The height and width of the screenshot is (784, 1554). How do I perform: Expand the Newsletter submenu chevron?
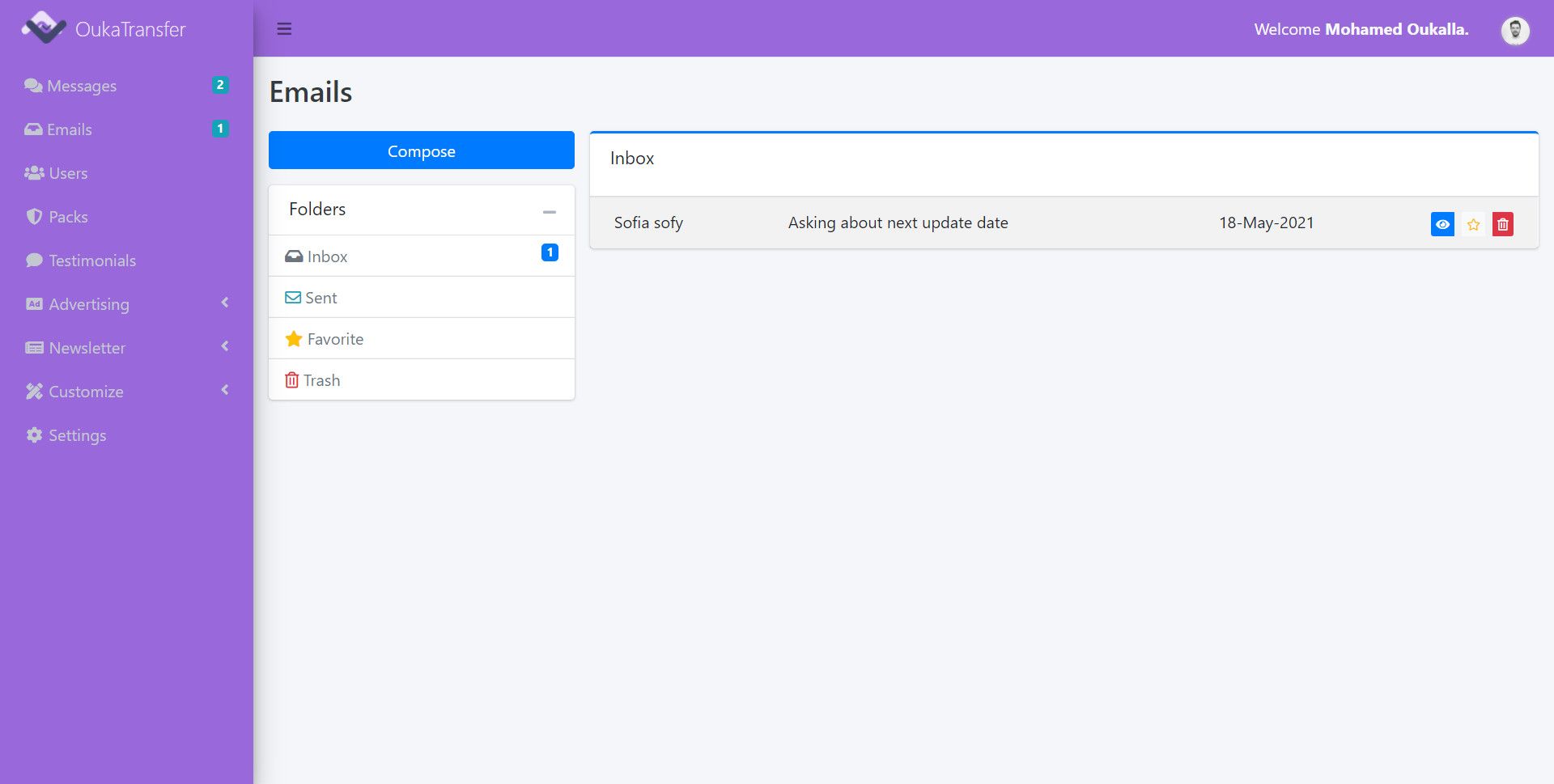[x=225, y=346]
